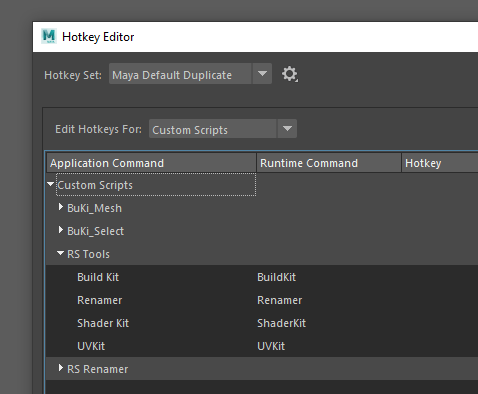Collapse the Custom Scripts tree node

pyautogui.click(x=51, y=184)
